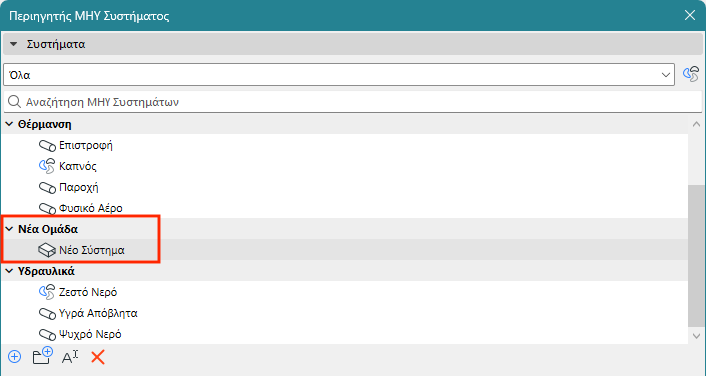The image size is (706, 376).
Task: Rename the selected system
Action: tap(70, 358)
